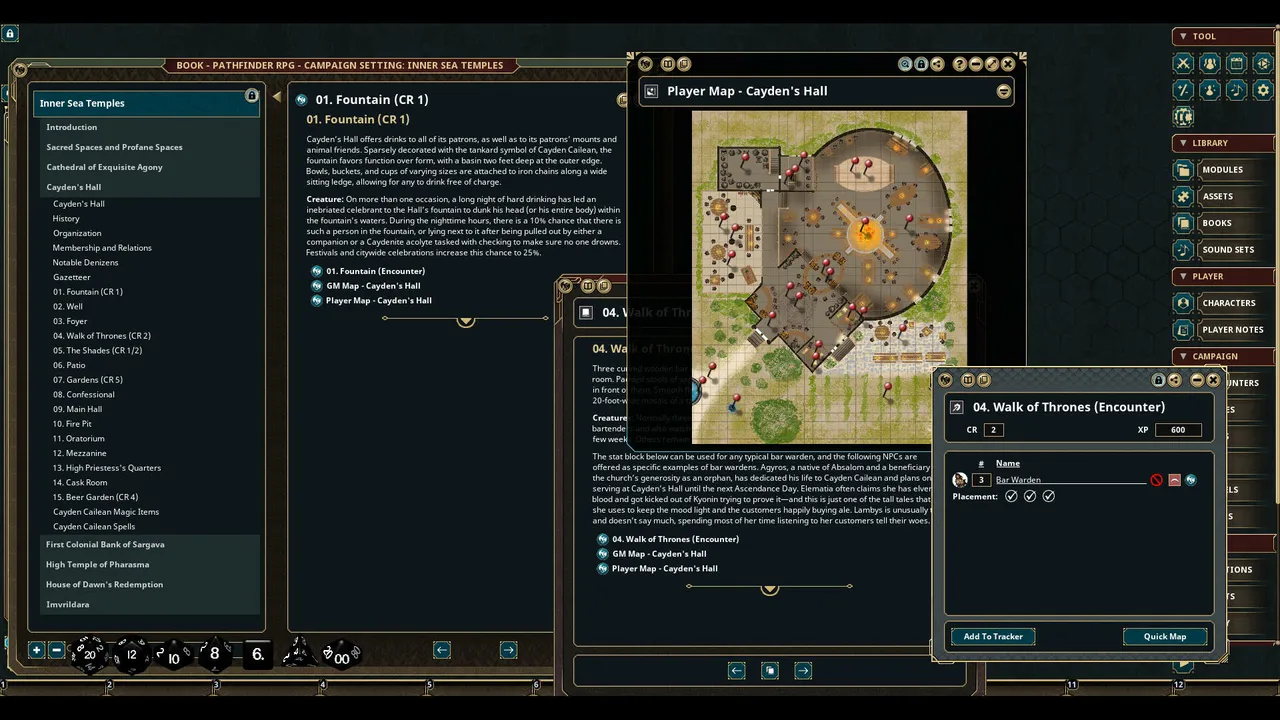Roll the percentile d00 die
The height and width of the screenshot is (720, 1280).
(341, 655)
